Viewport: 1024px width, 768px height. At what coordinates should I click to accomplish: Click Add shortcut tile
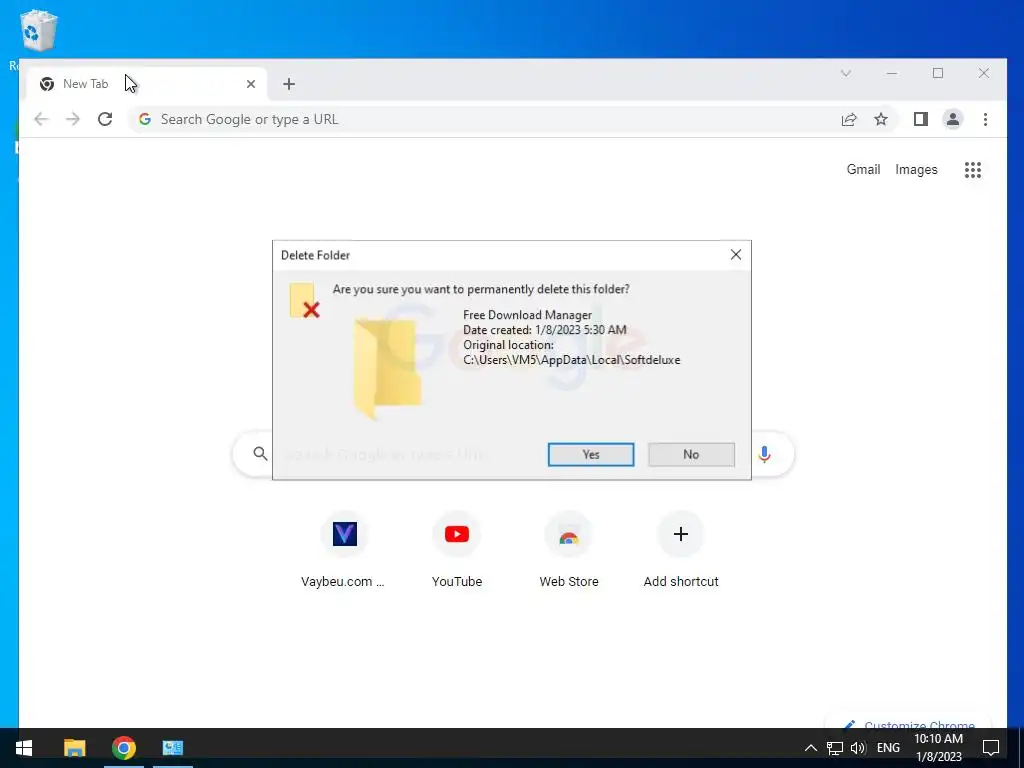[x=680, y=550]
